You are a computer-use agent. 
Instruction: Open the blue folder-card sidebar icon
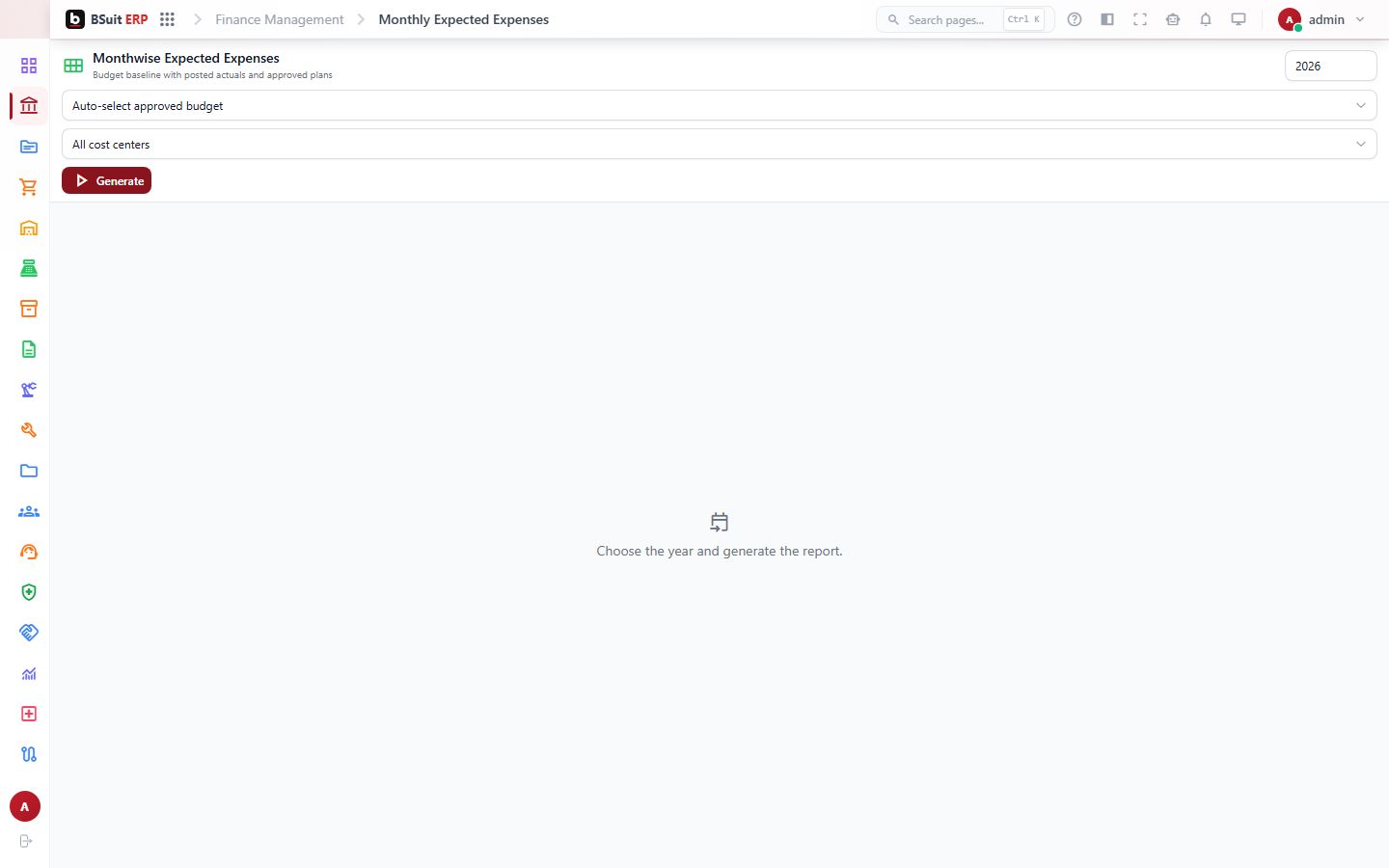29,147
